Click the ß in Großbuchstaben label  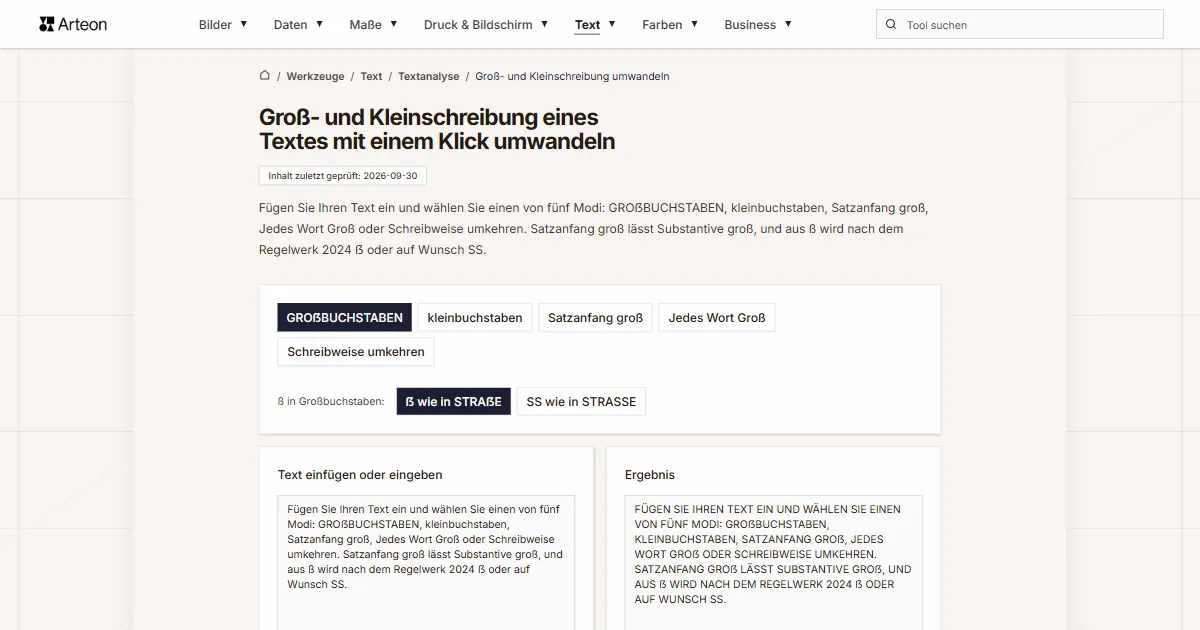coord(331,402)
